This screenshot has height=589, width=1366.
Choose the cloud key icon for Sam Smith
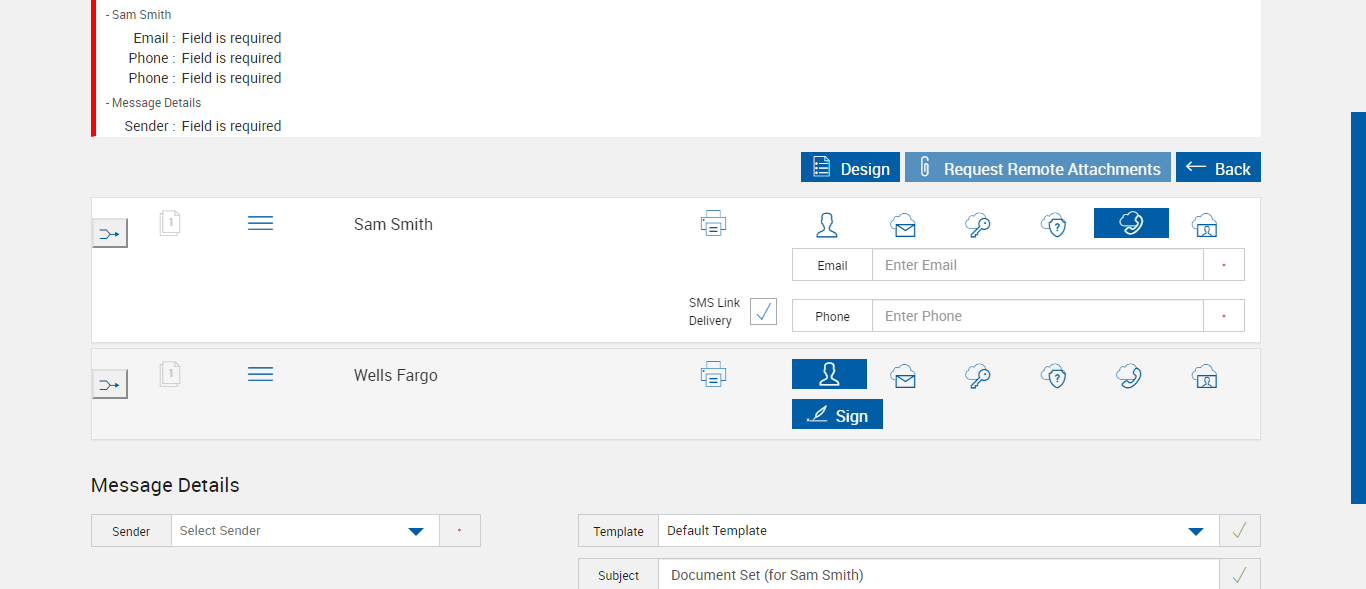pyautogui.click(x=978, y=225)
